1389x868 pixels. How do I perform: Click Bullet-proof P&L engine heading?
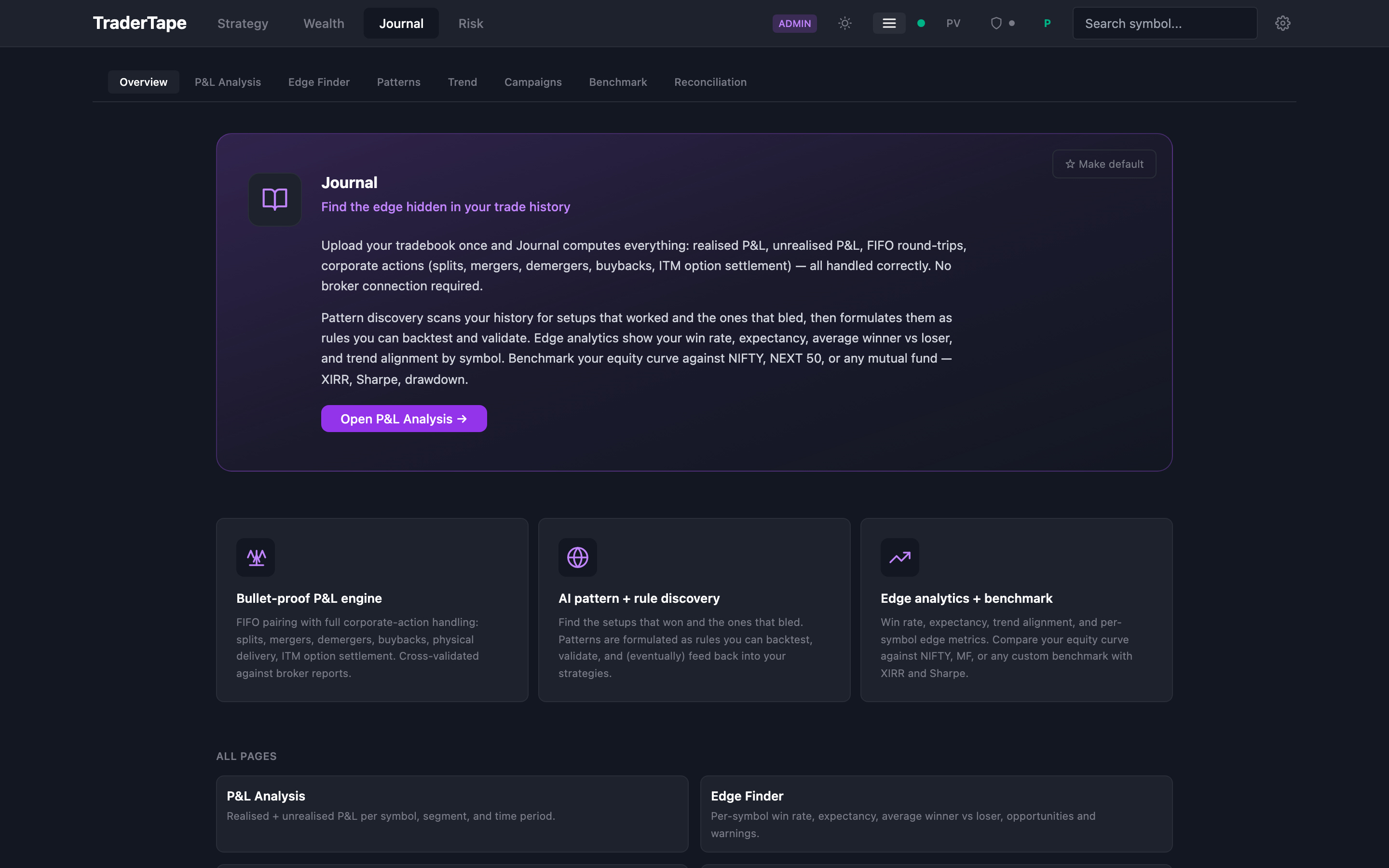click(x=309, y=598)
